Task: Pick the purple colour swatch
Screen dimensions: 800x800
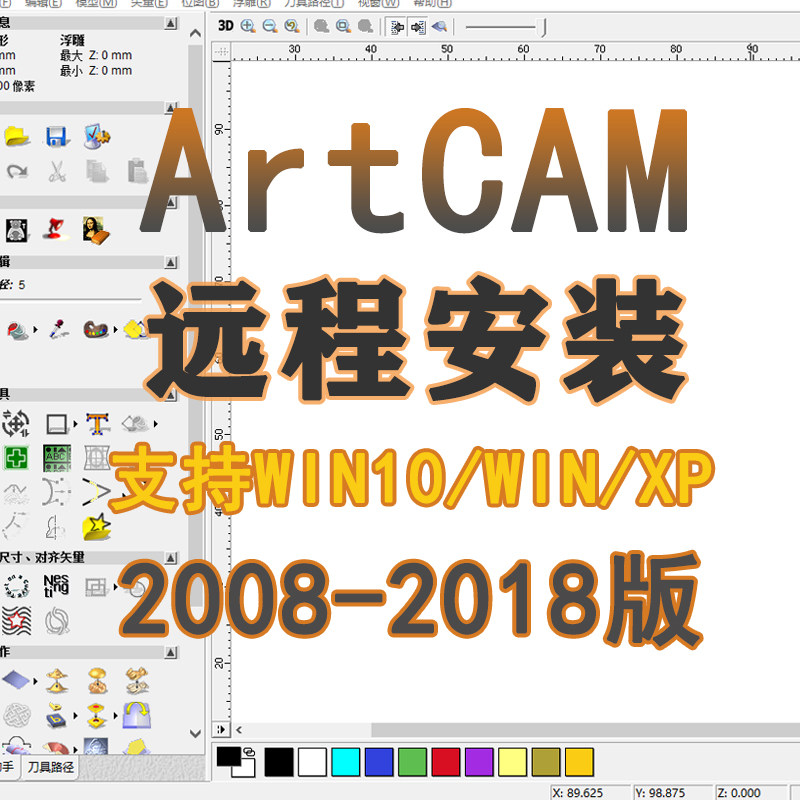Action: coord(479,762)
